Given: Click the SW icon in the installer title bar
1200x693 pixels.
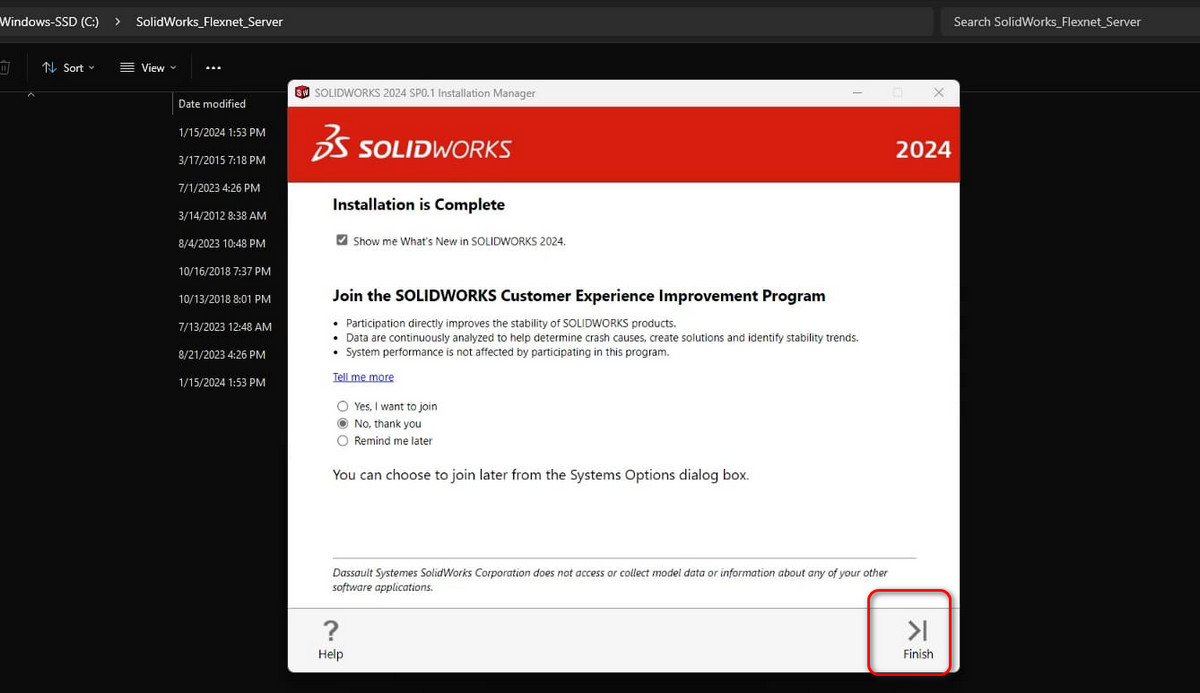Looking at the screenshot, I should (x=302, y=93).
